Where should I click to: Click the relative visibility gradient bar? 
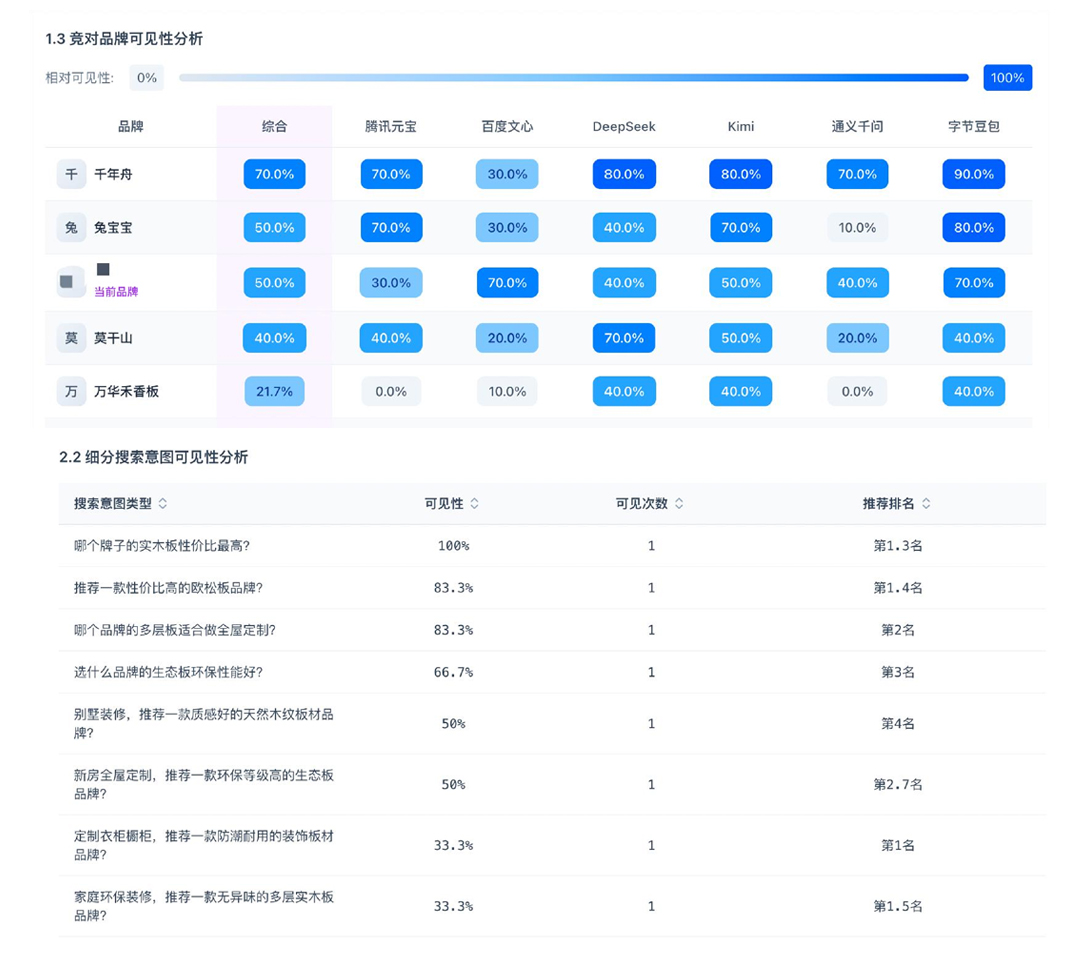574,78
